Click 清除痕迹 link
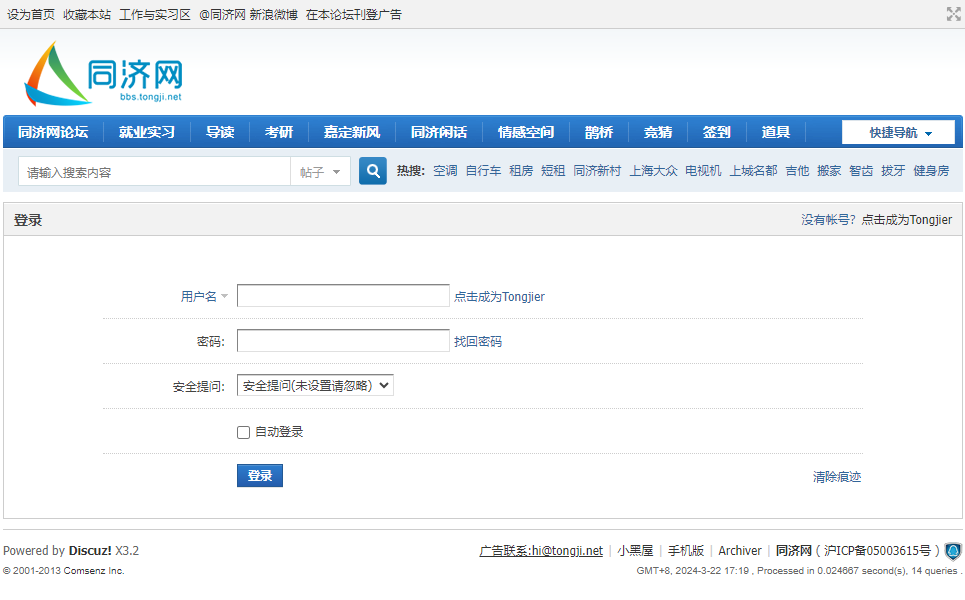The width and height of the screenshot is (965, 600). pos(836,477)
